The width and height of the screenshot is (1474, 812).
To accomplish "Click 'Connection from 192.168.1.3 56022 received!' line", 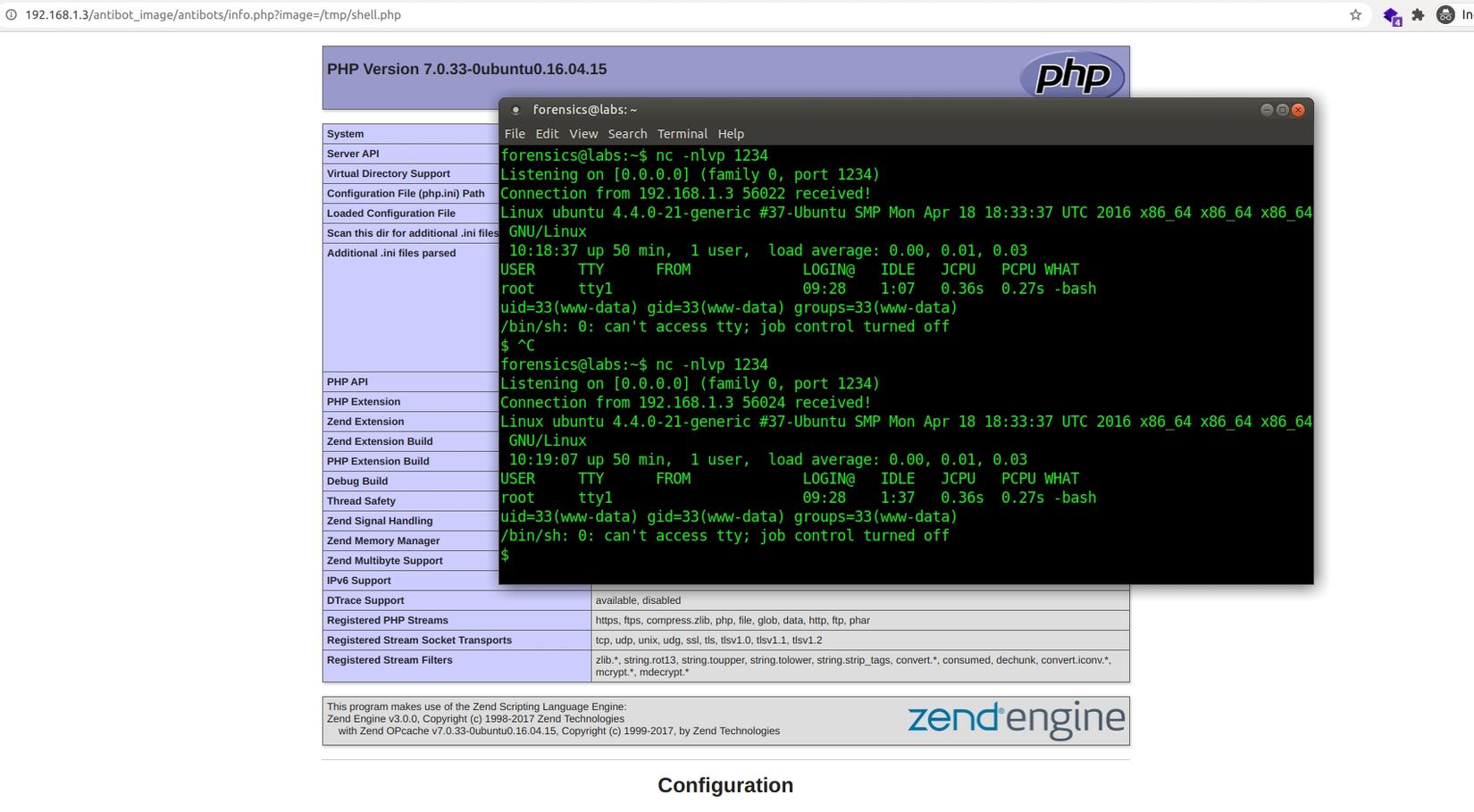I will point(685,194).
